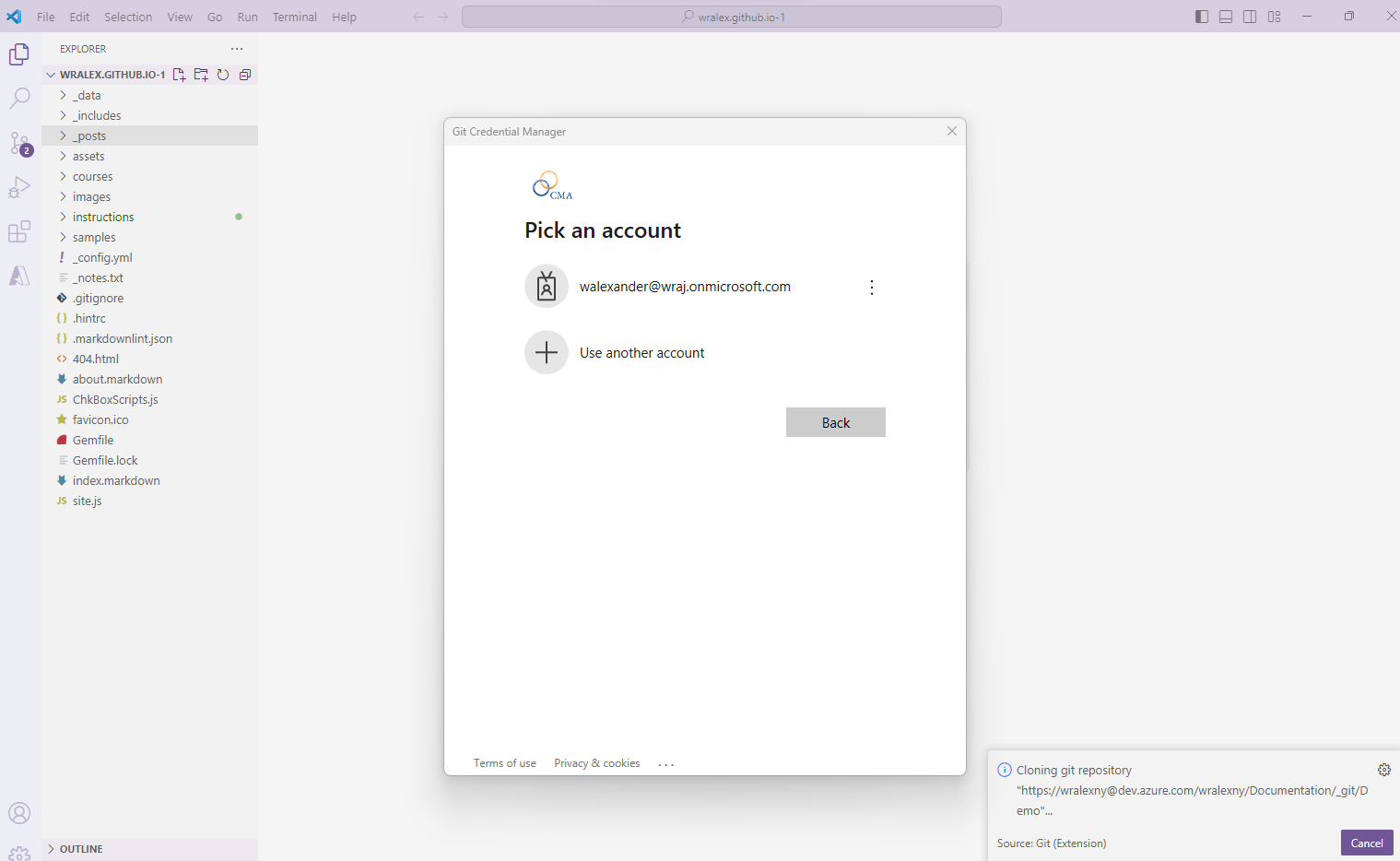Viewport: 1400px width, 861px height.
Task: Open index.markdown file
Action: coord(150,480)
